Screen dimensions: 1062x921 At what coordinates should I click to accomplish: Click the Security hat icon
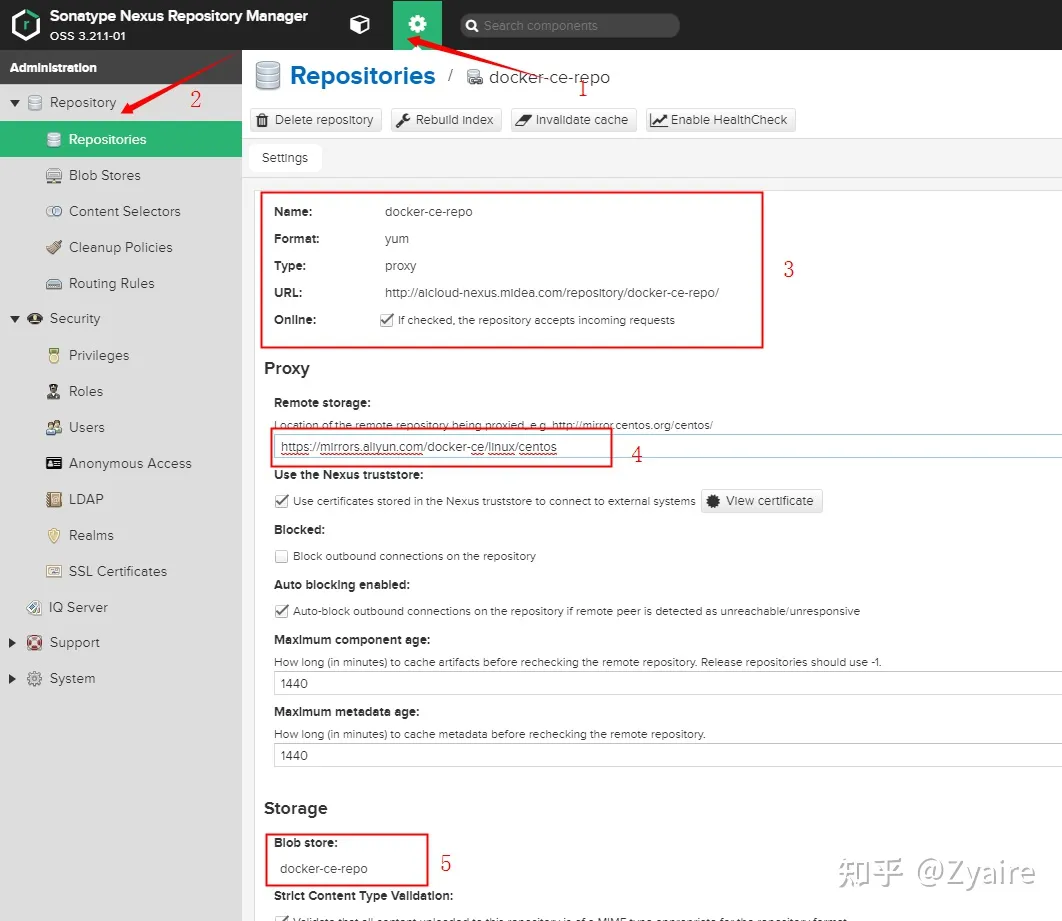pyautogui.click(x=35, y=319)
